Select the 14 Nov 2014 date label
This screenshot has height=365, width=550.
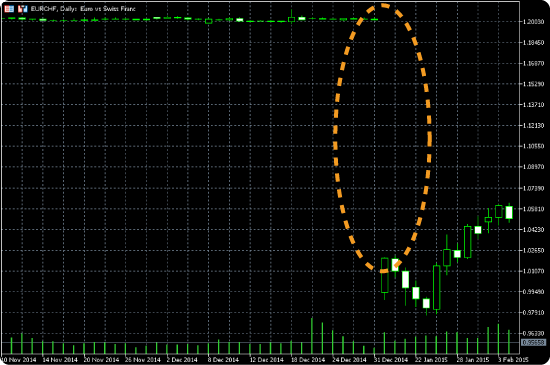60,360
